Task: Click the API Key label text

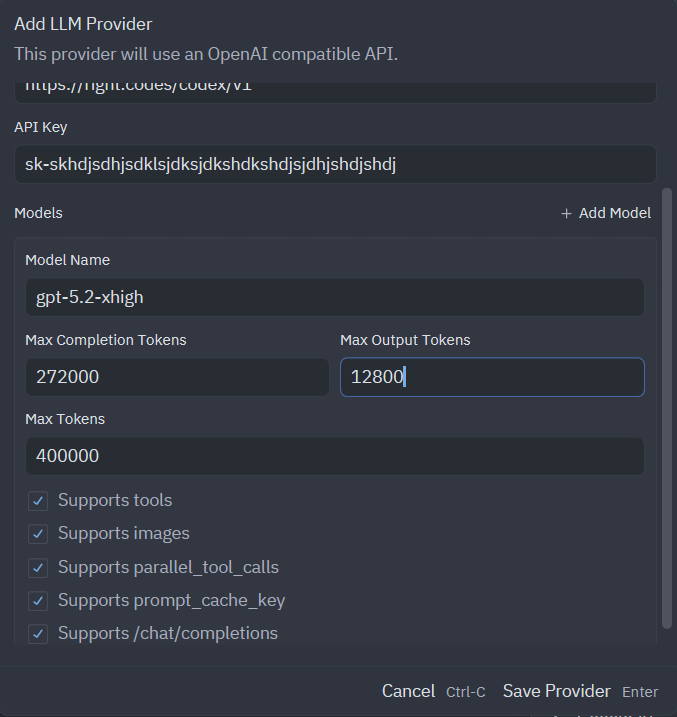Action: [41, 127]
